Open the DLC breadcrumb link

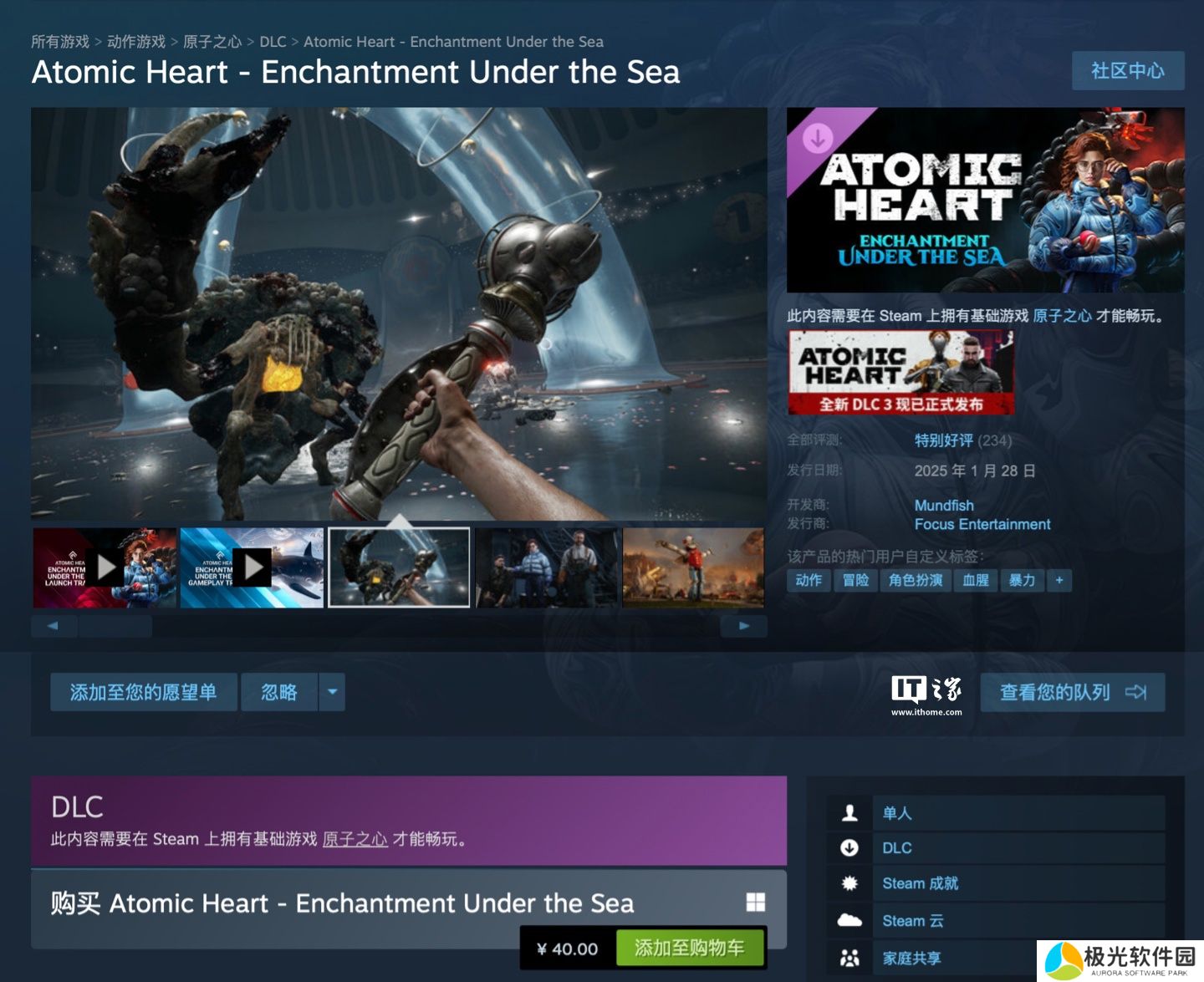[273, 42]
